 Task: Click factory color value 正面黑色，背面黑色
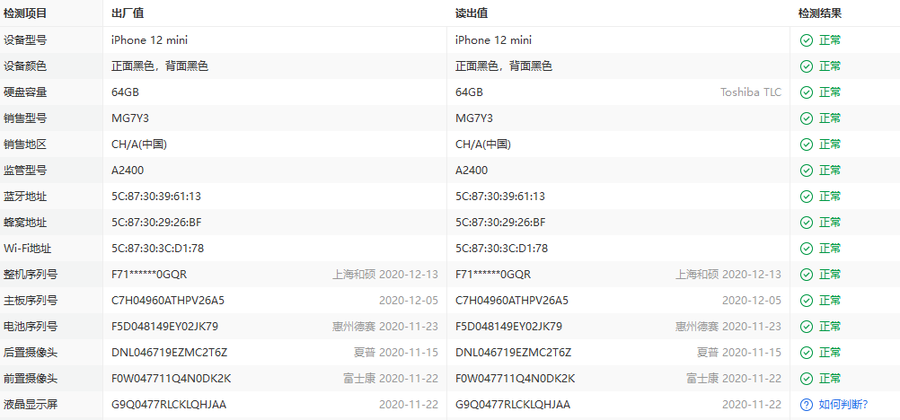click(160, 66)
